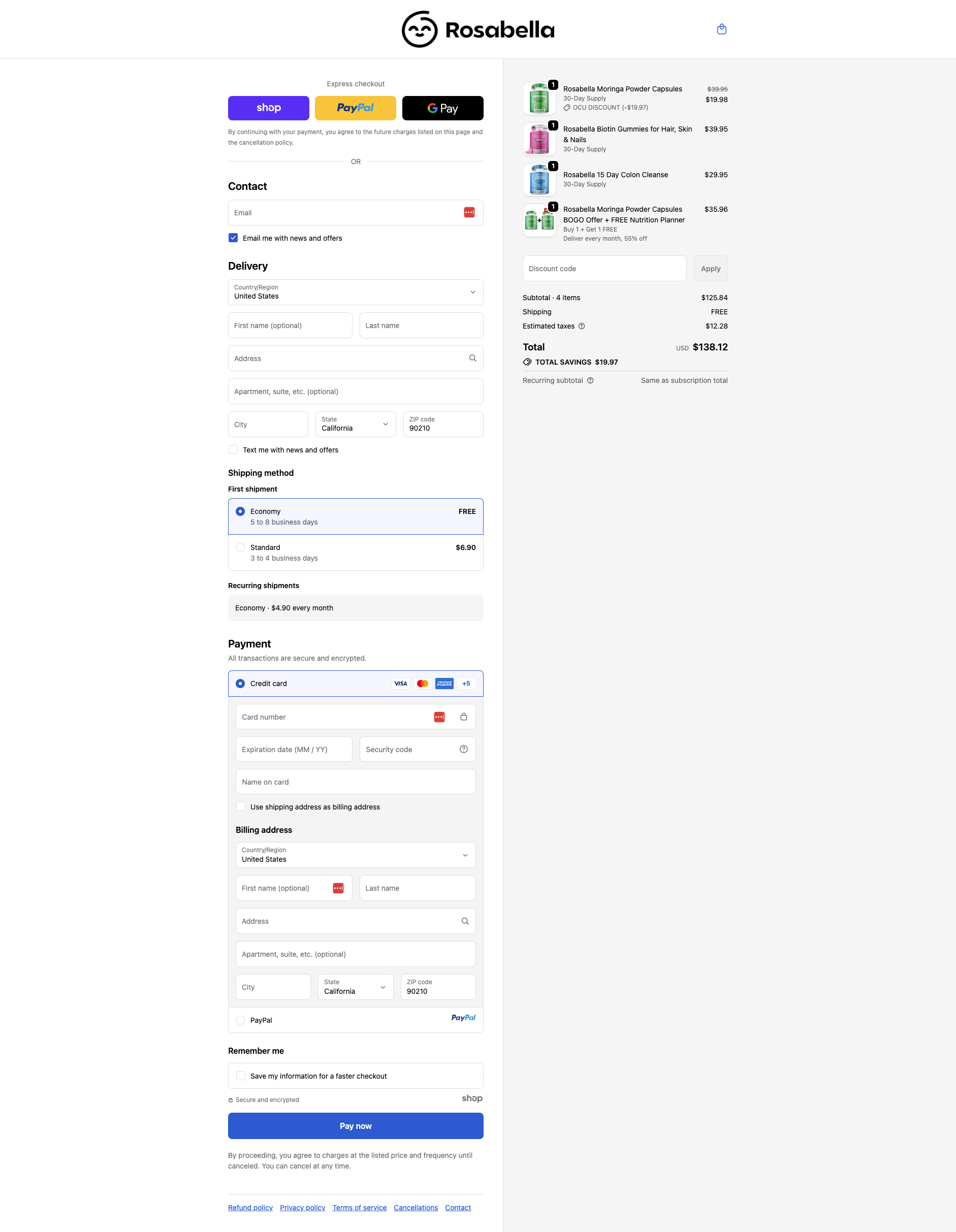Click the Moringa Powder Capsules $19.98 thumbnail
This screenshot has height=1232, width=956.
click(x=539, y=99)
